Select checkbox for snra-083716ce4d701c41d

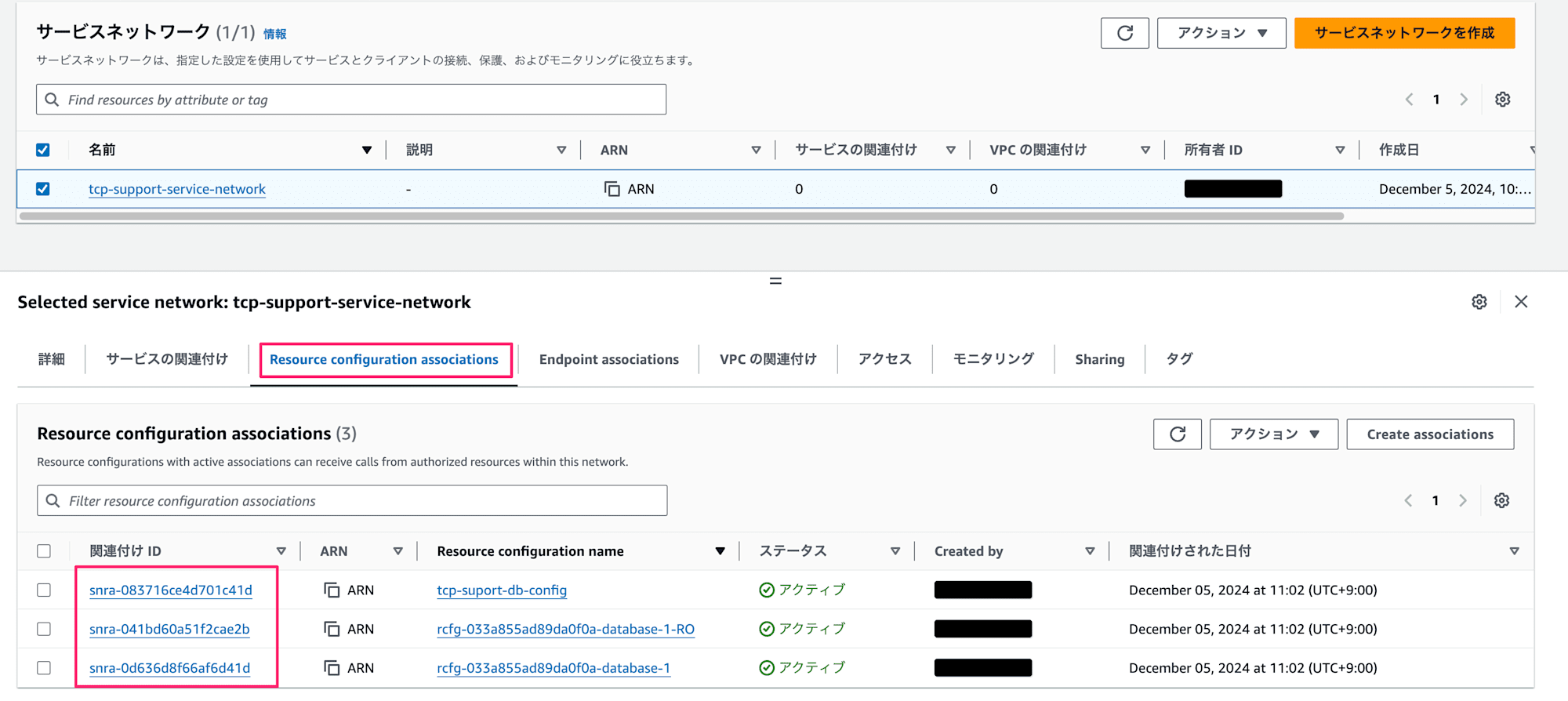point(44,590)
